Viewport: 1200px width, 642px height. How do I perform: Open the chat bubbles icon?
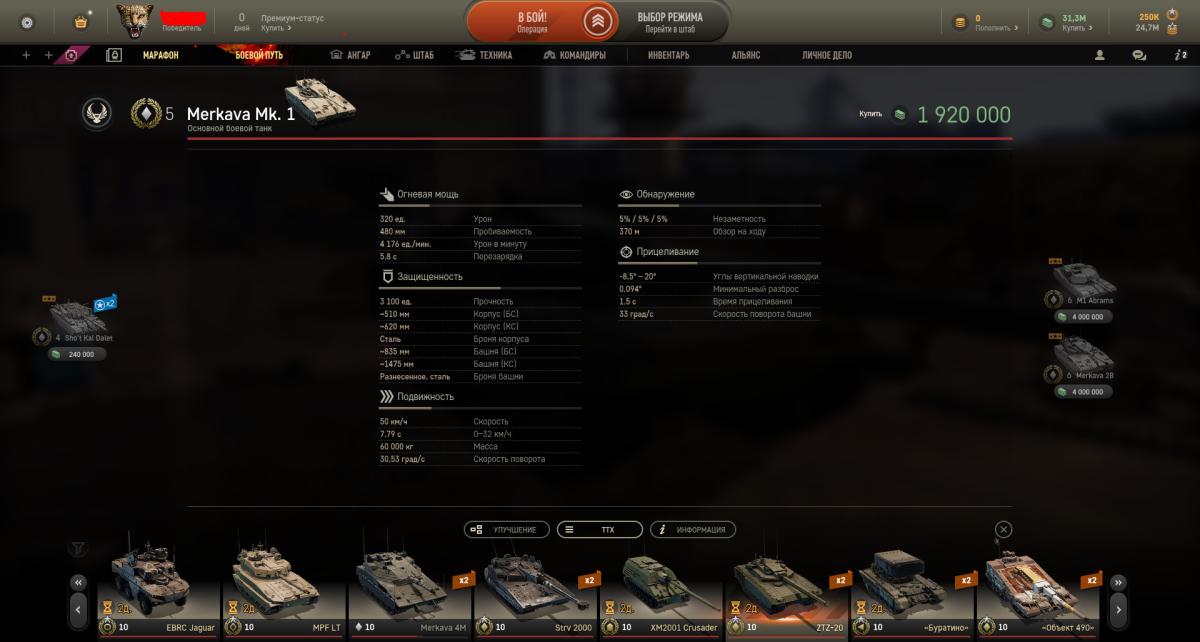1139,56
